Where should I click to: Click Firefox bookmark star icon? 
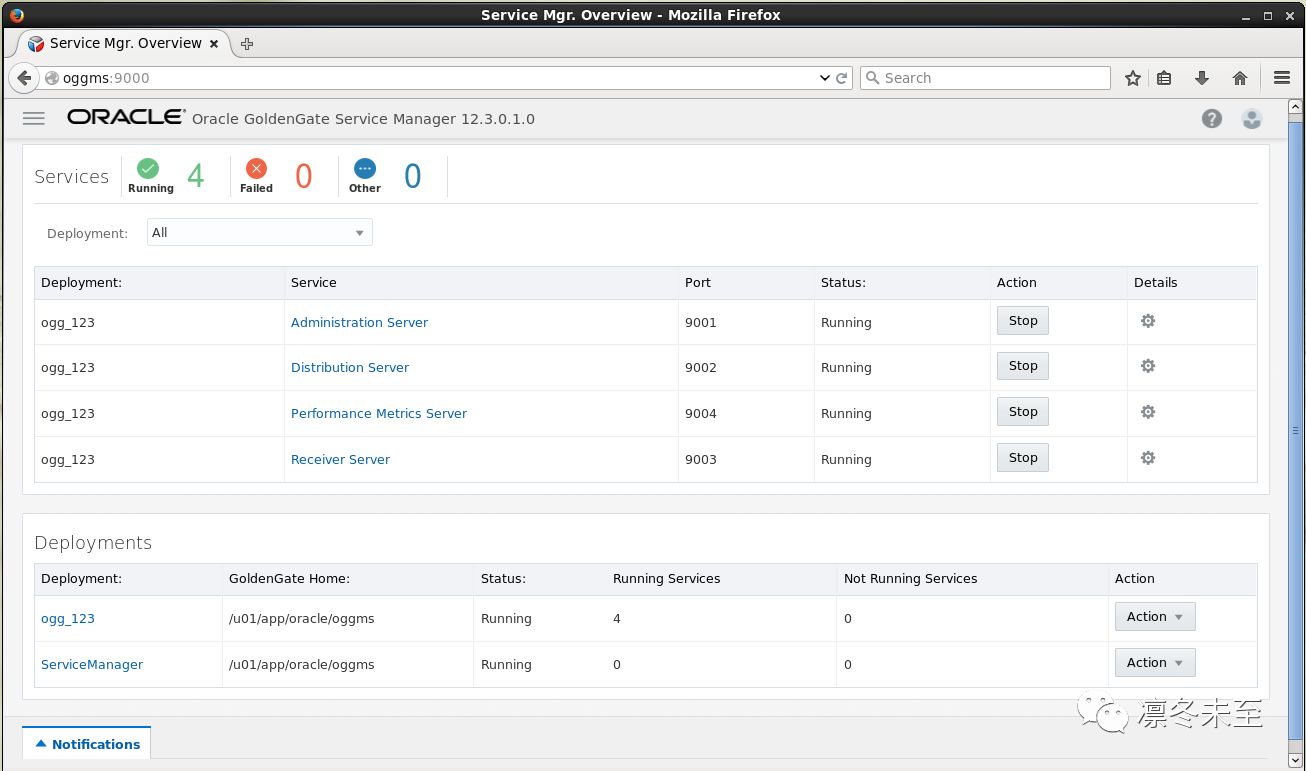(1133, 78)
